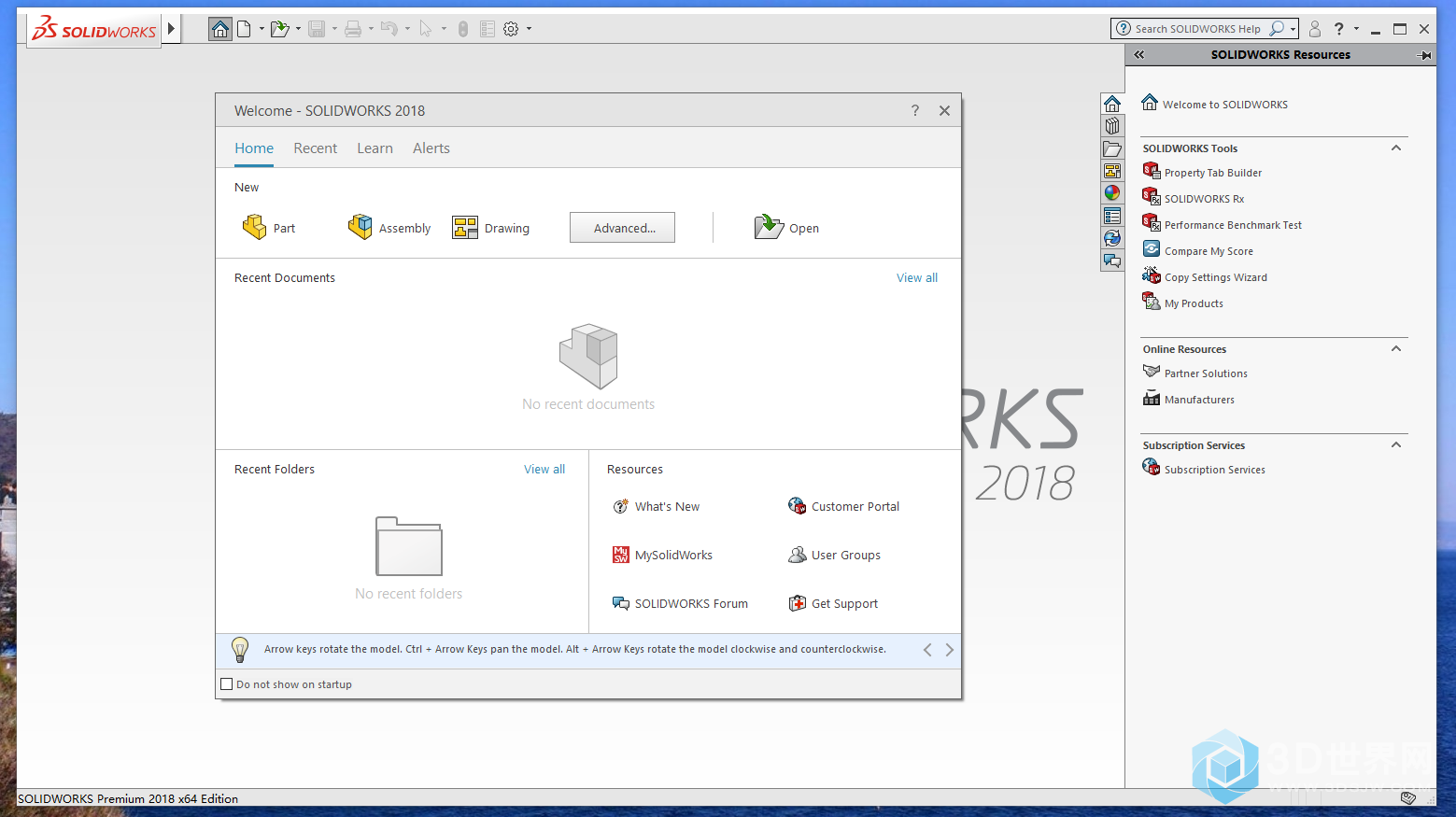The width and height of the screenshot is (1456, 817).
Task: Open the Help menu dropdown arrow
Action: click(x=1356, y=29)
